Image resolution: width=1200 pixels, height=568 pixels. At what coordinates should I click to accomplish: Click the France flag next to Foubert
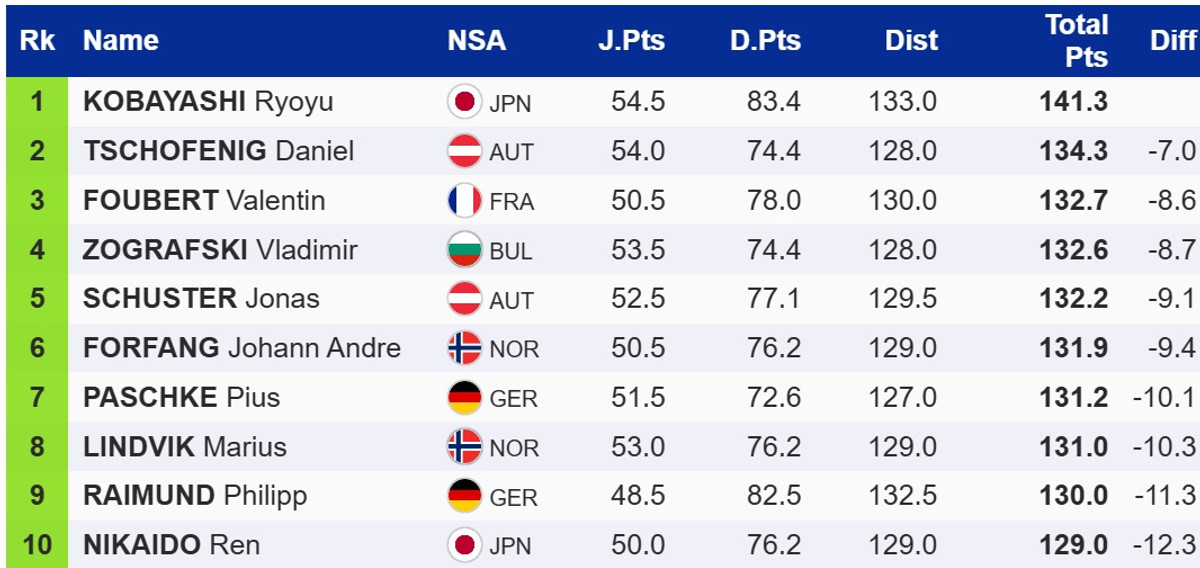pos(464,201)
